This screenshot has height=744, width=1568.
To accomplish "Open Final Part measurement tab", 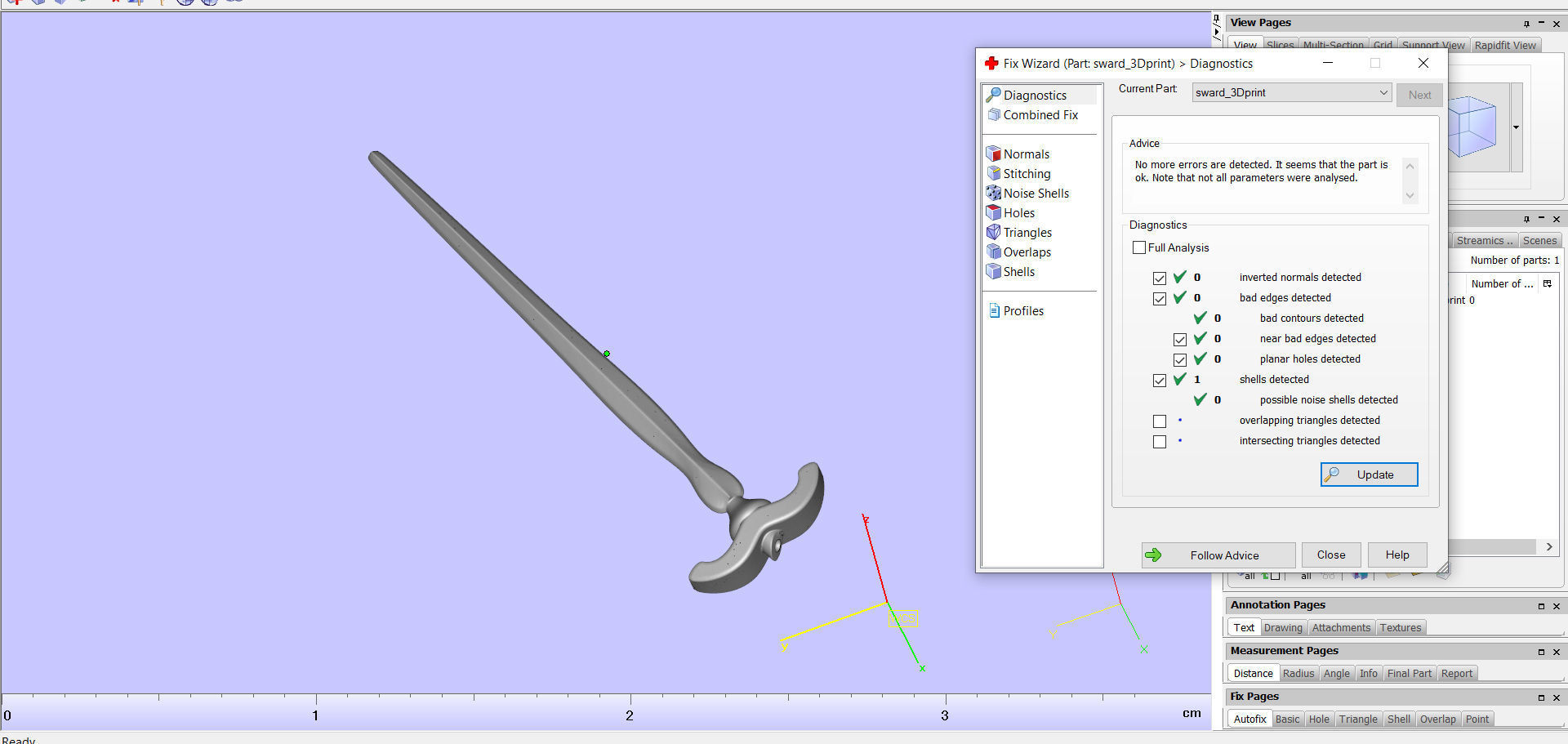I will tap(1410, 673).
